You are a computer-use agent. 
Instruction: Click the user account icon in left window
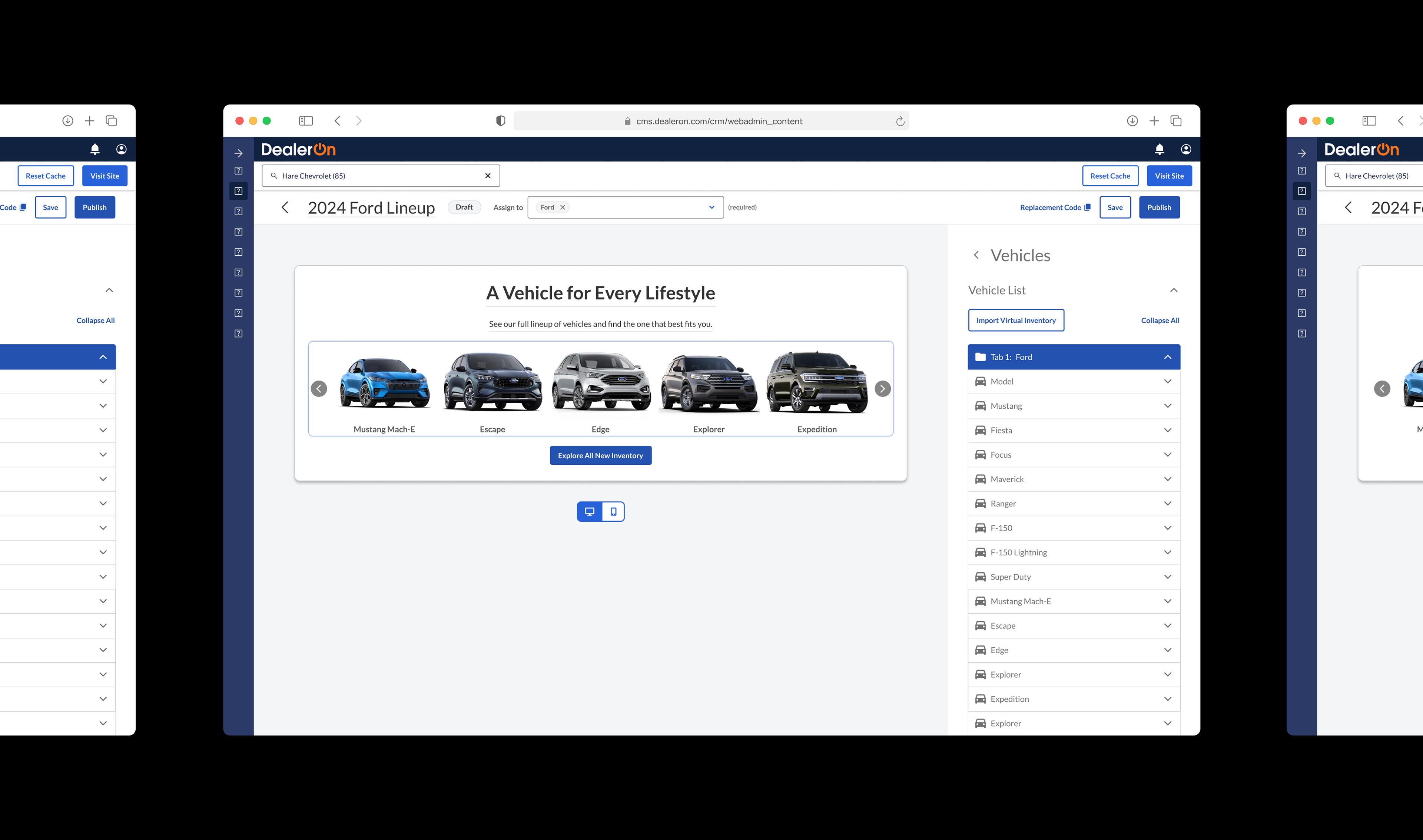(x=121, y=149)
